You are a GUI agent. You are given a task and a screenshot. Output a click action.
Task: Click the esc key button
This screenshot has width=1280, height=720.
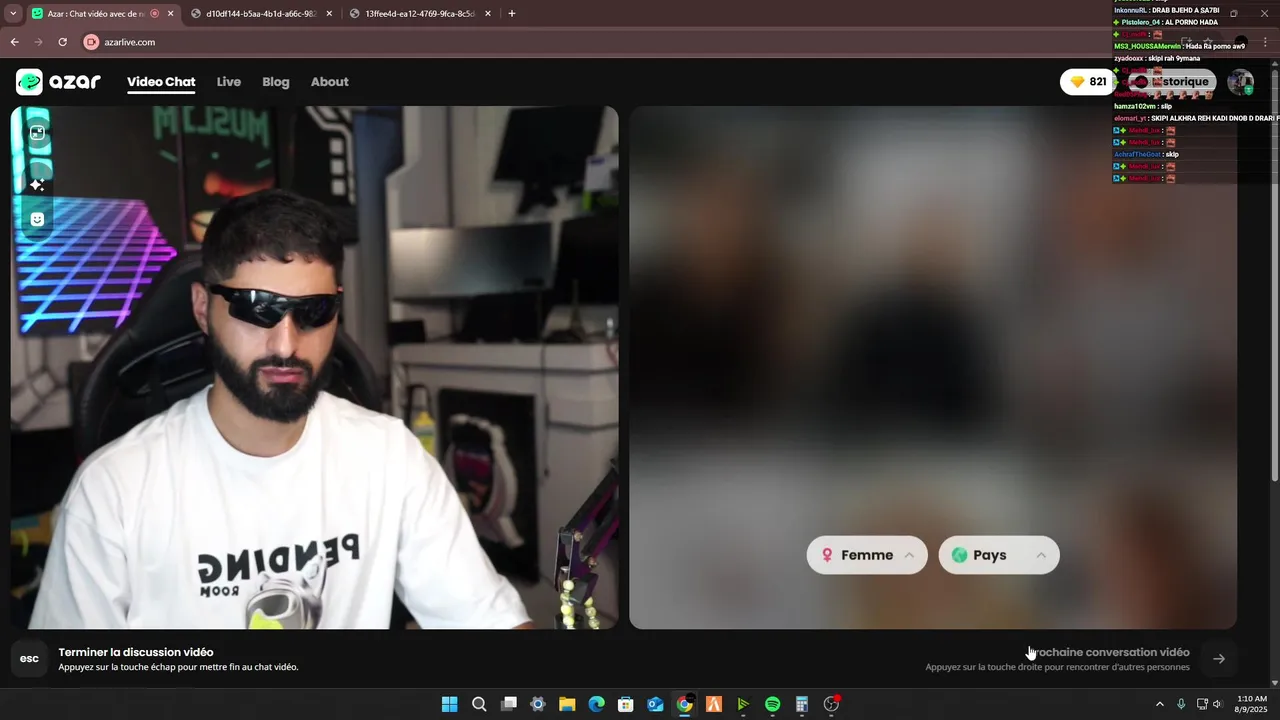[29, 658]
